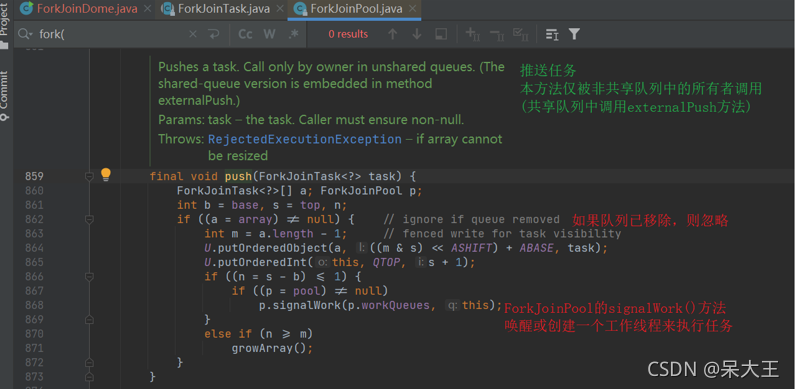The image size is (795, 389).
Task: Close the ForkJoinTask.java tab
Action: pos(279,9)
